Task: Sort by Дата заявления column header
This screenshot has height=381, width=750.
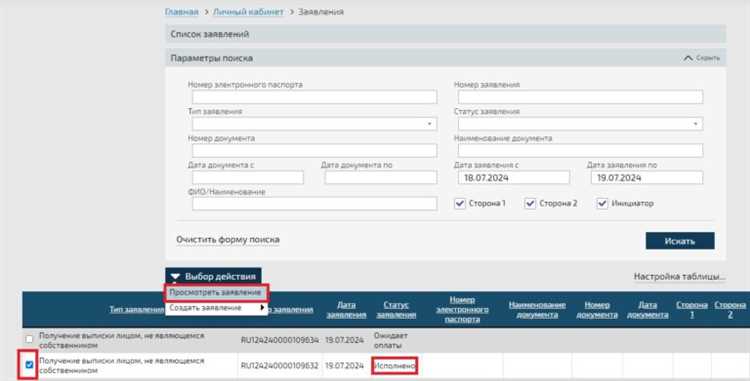Action: click(x=346, y=309)
